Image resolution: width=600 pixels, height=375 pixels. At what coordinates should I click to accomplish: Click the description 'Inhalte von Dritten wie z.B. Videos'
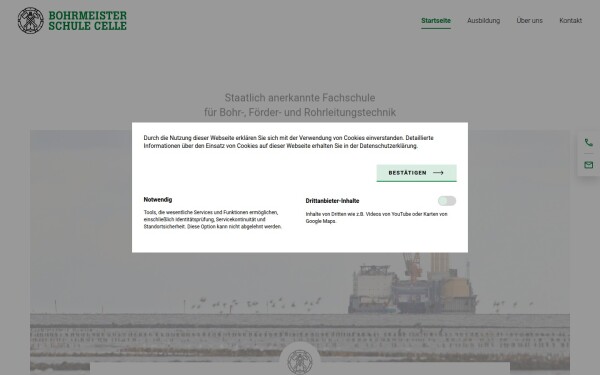coord(377,218)
